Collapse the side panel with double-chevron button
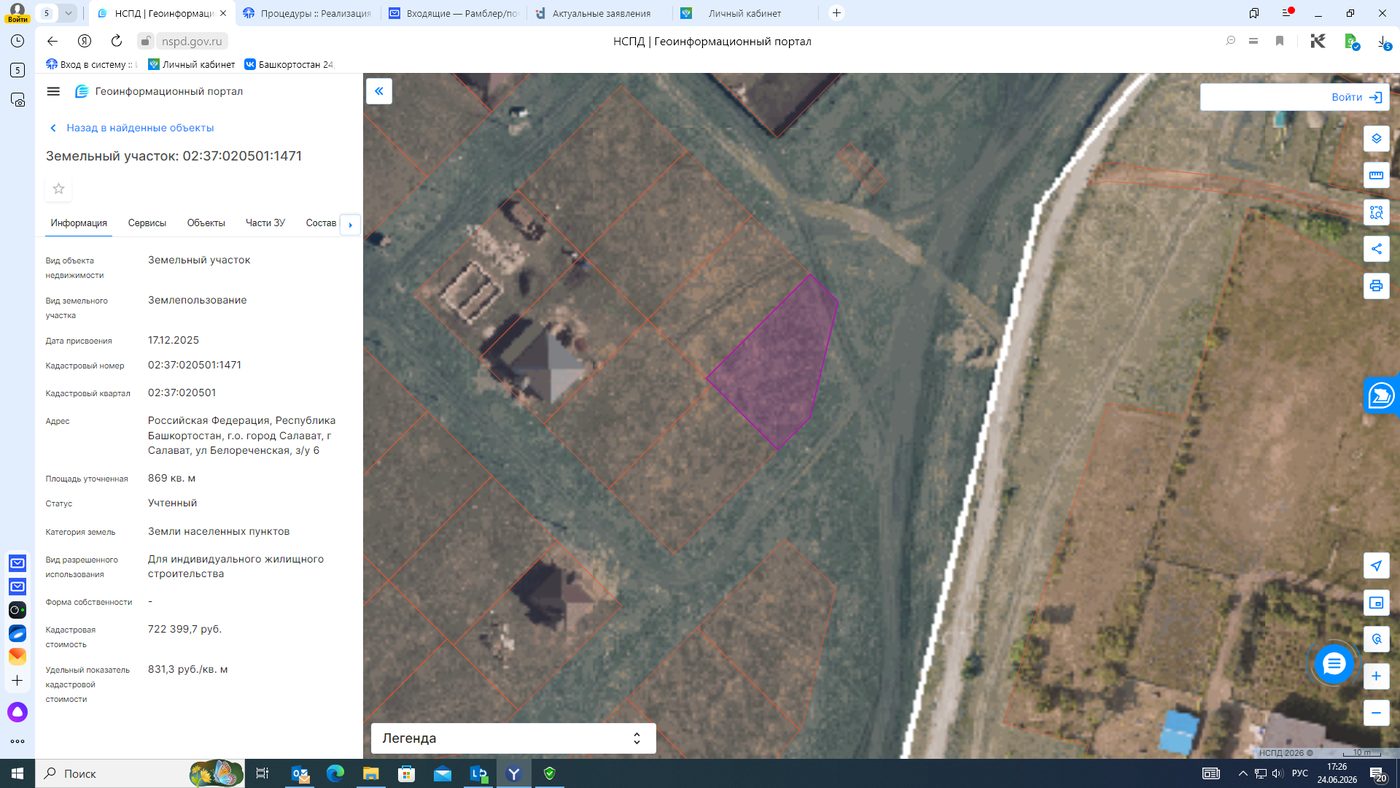This screenshot has width=1400, height=788. (x=379, y=92)
